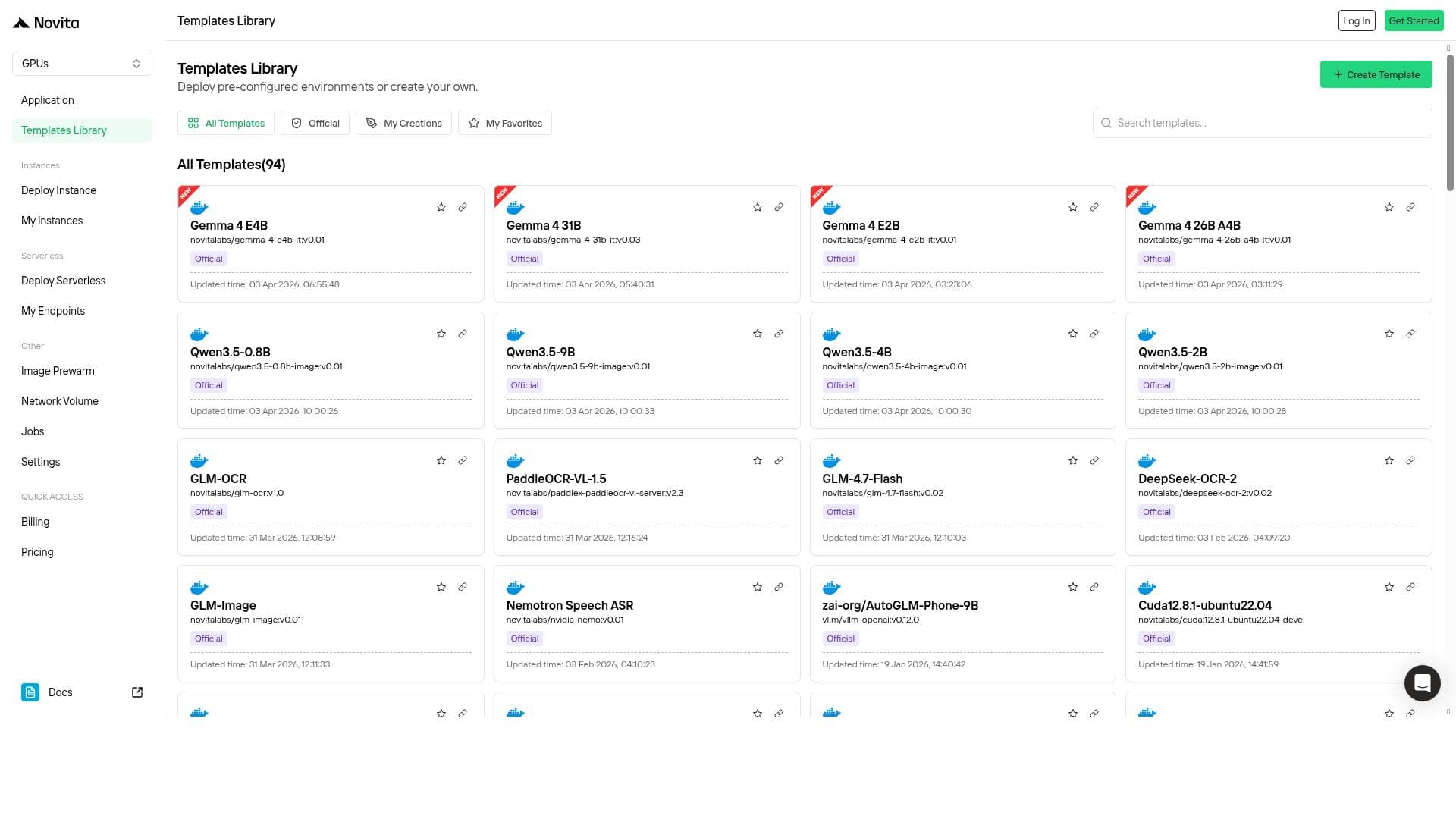Click the Create Template button
The width and height of the screenshot is (1456, 819).
pos(1376,74)
